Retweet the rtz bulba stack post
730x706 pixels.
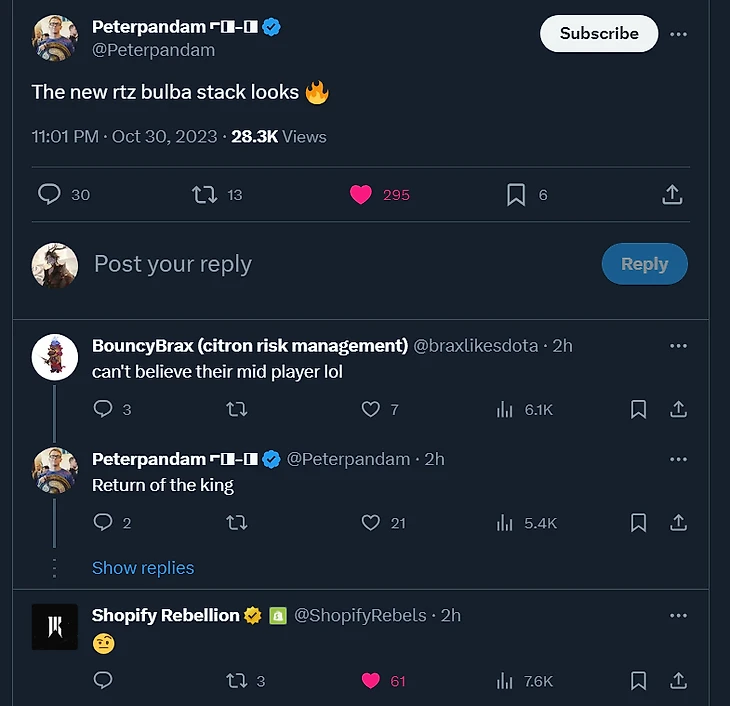click(204, 195)
